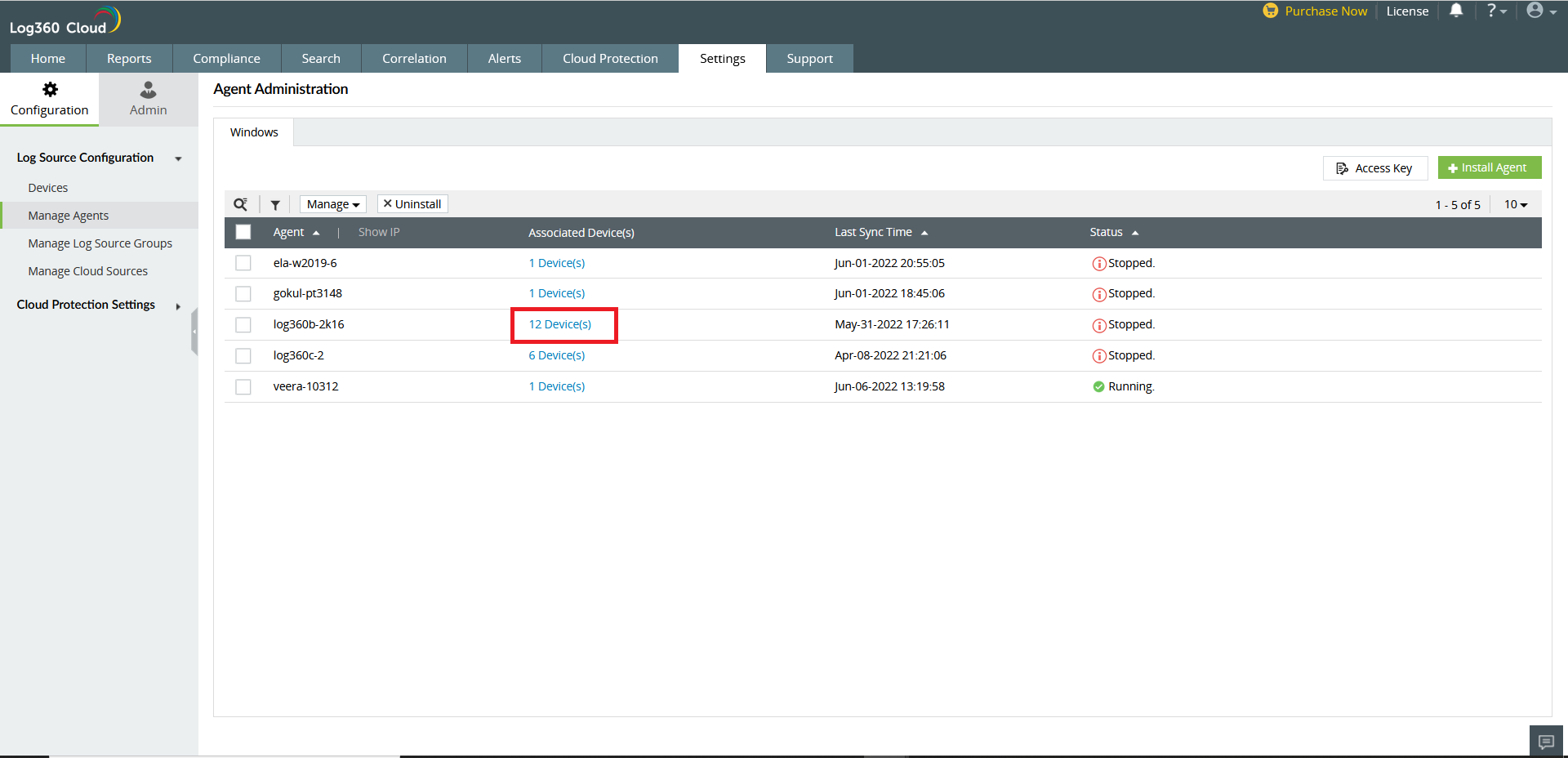Open the Admin user icon section
The width and height of the screenshot is (1568, 758).
point(148,90)
